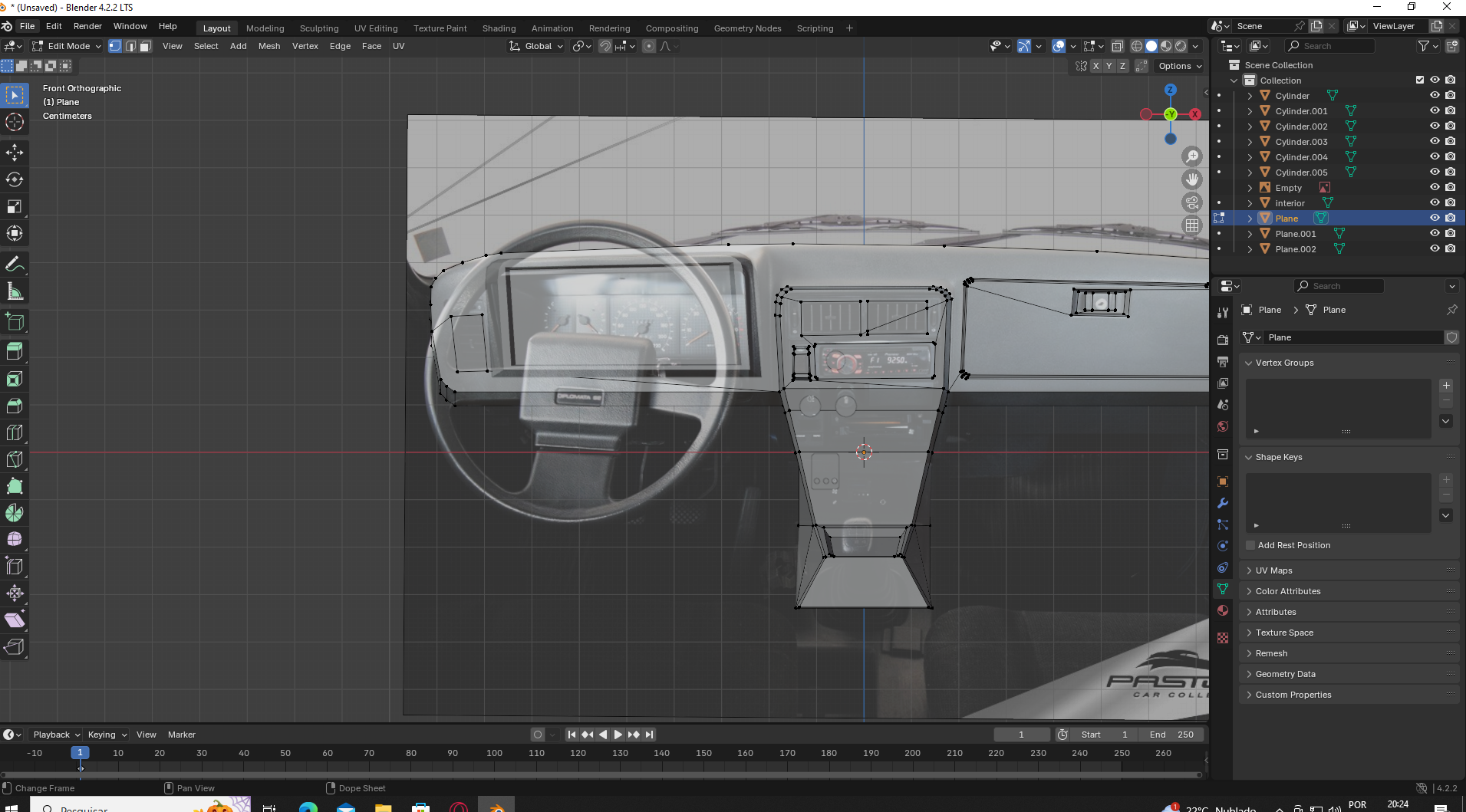The width and height of the screenshot is (1466, 812).
Task: Open the Mesh menu
Action: click(x=268, y=46)
